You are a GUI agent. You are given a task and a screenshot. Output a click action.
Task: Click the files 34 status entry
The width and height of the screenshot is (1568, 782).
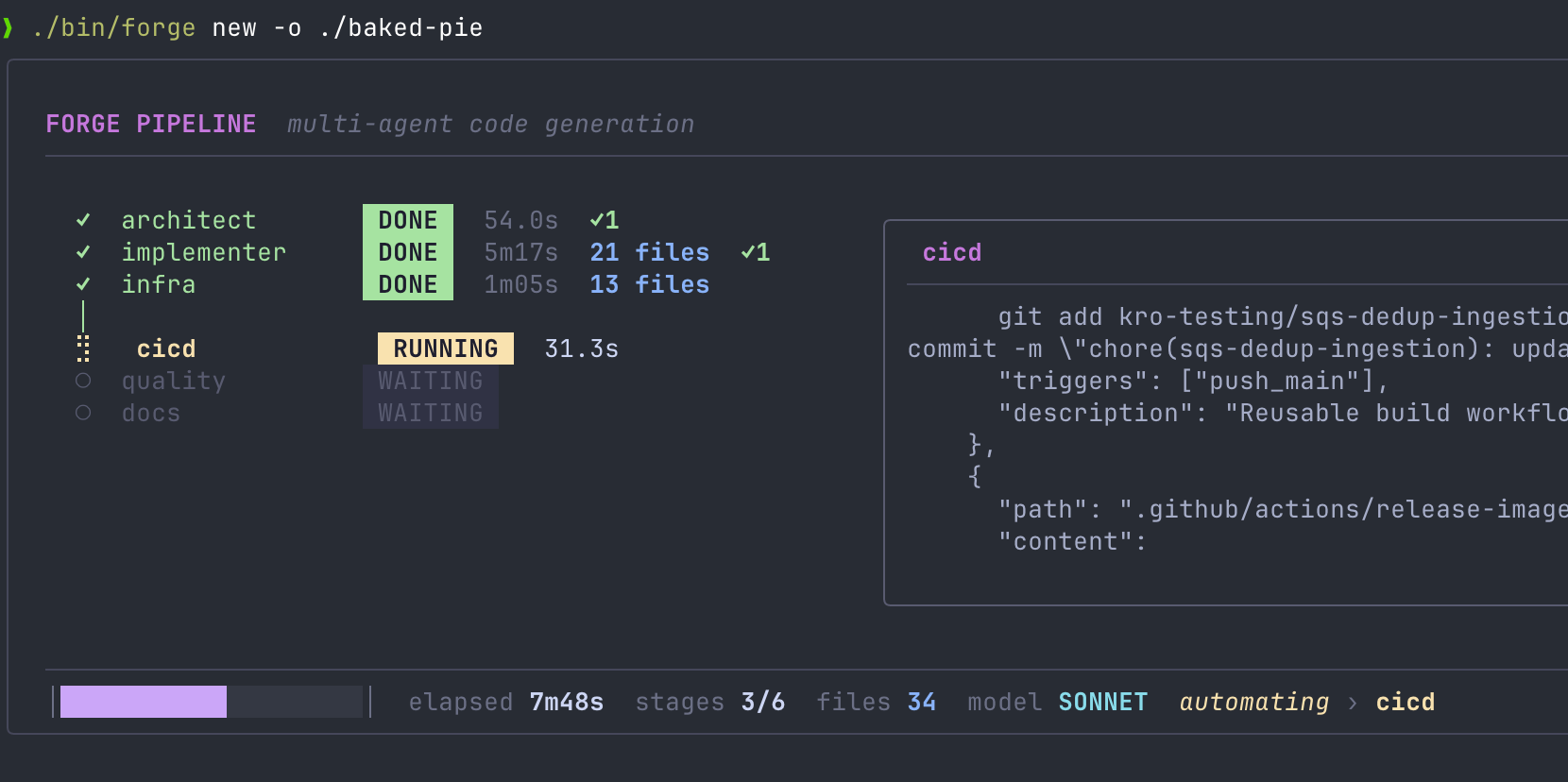[x=877, y=702]
